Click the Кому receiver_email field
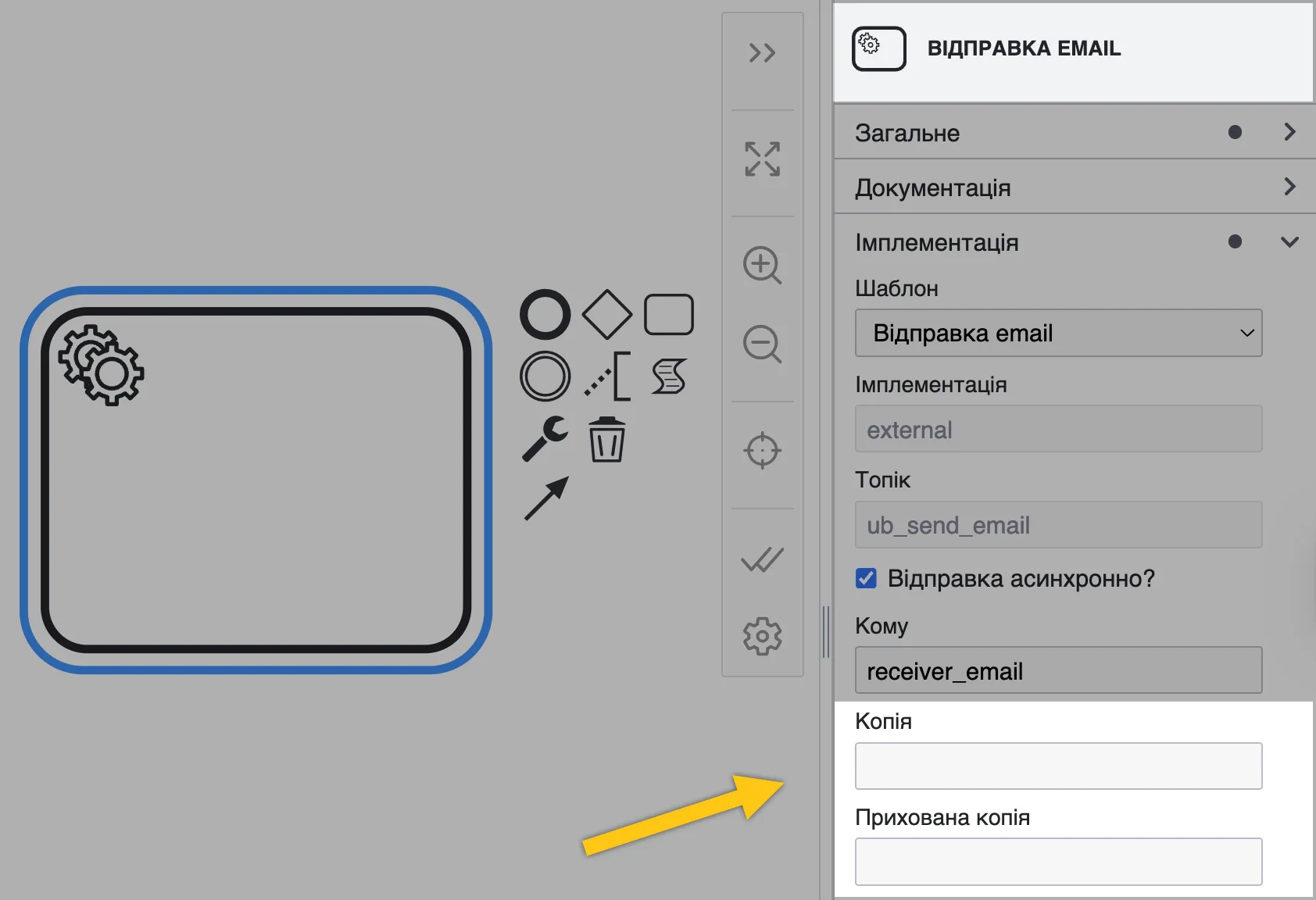Viewport: 1316px width, 900px height. [x=1059, y=670]
